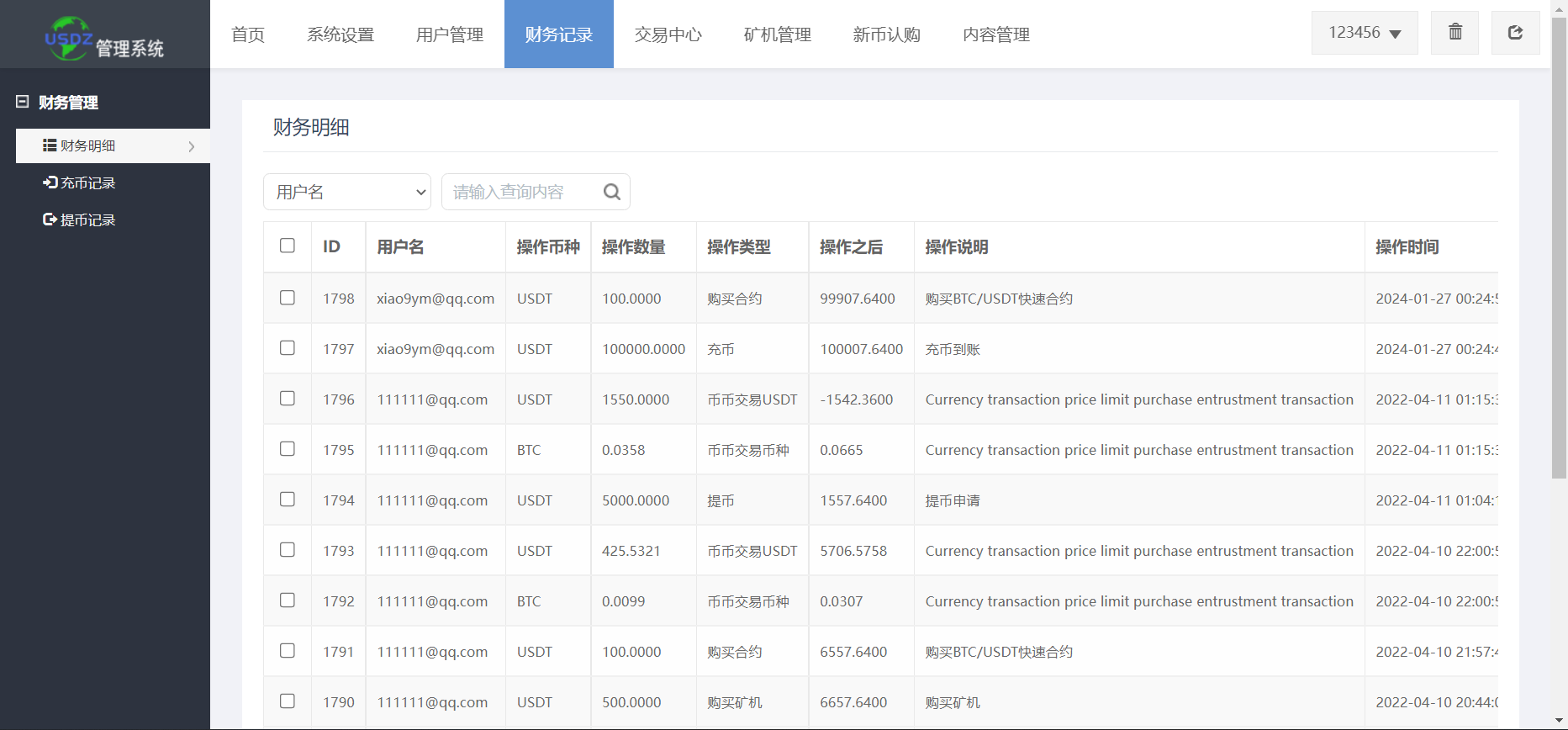
Task: Click the scrollbar down arrow
Action: pos(1559,722)
